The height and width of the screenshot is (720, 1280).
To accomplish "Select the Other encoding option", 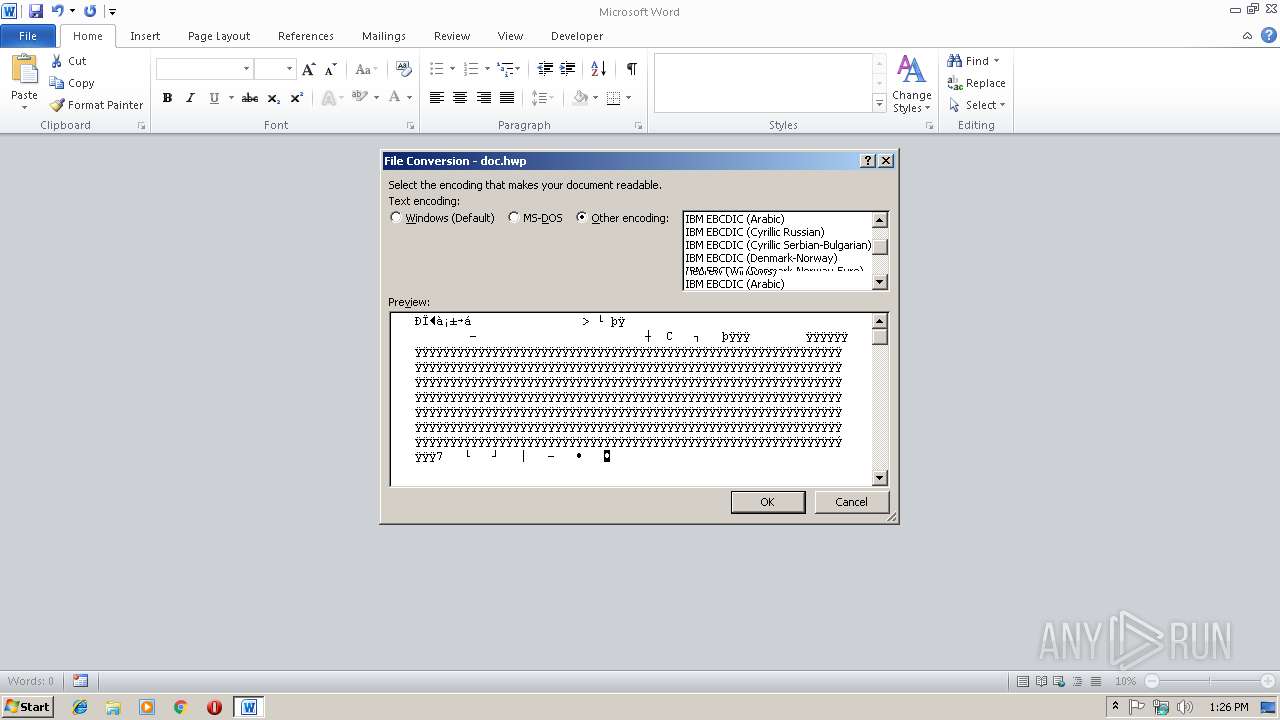I will pos(582,217).
